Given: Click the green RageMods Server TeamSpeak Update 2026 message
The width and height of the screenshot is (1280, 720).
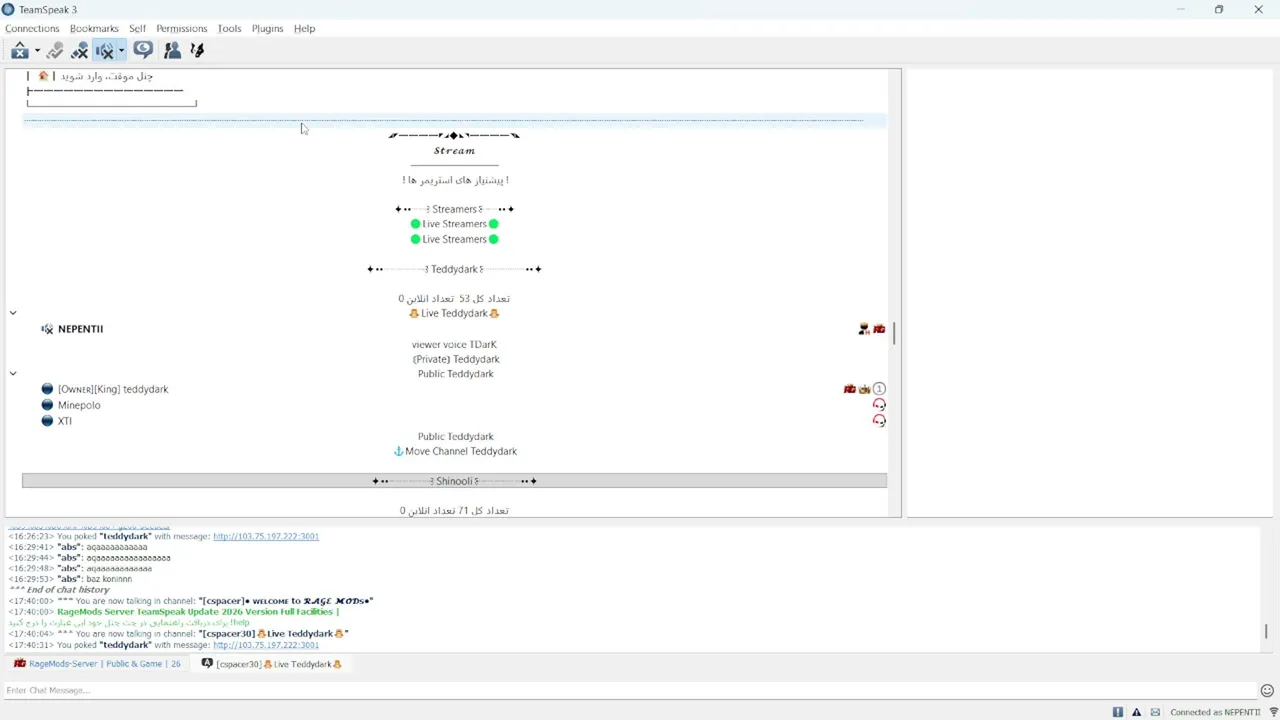Looking at the screenshot, I should 198,612.
